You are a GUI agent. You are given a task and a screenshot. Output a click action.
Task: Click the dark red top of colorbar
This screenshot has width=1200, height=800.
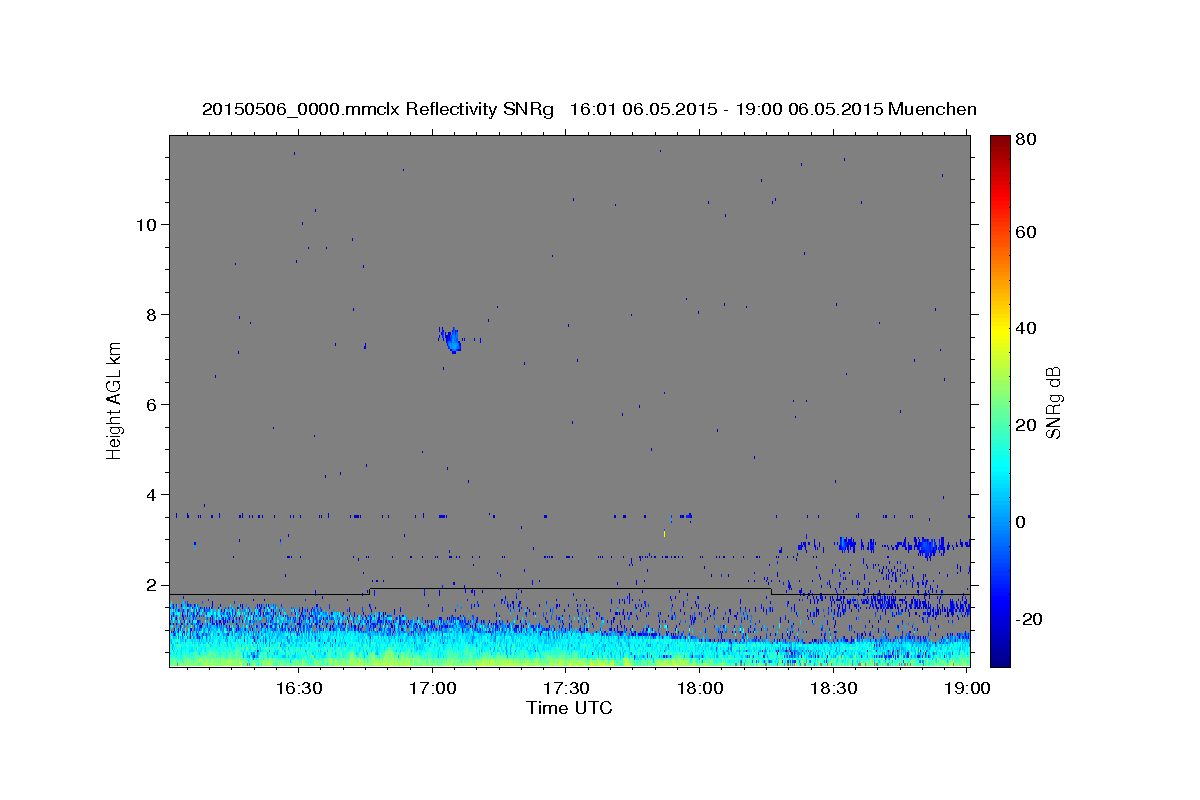[1000, 141]
